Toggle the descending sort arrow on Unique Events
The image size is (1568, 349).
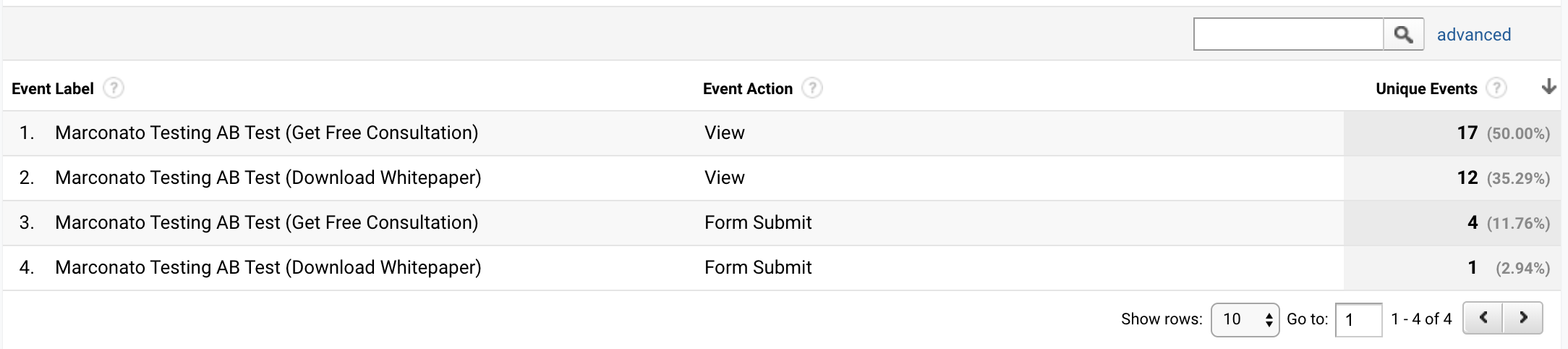pos(1548,88)
